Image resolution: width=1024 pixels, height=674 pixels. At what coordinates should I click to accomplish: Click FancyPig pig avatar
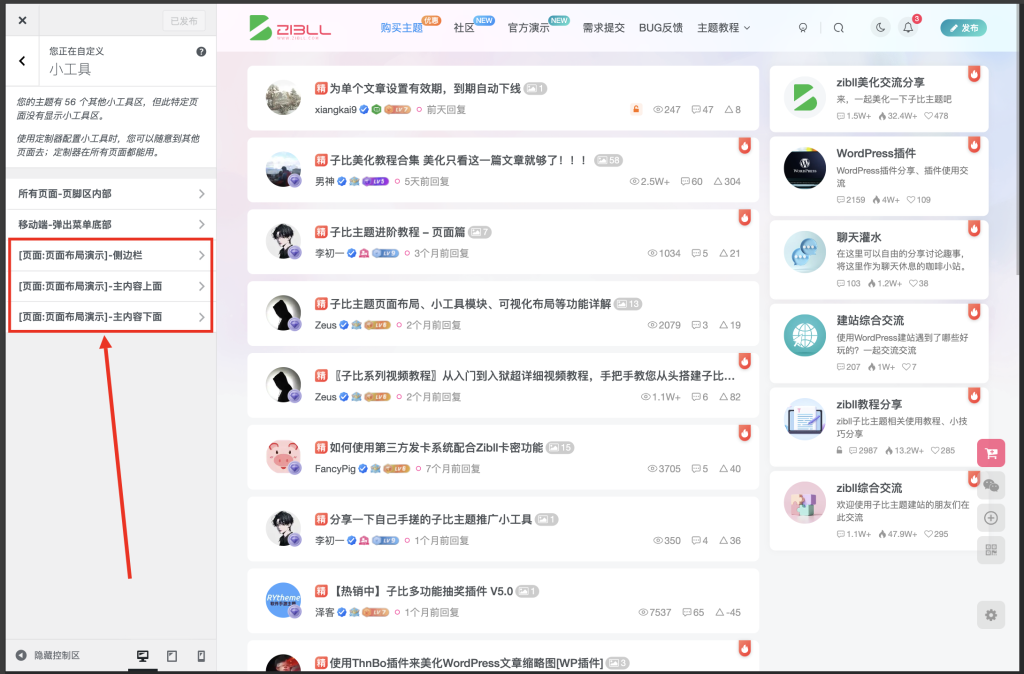pyautogui.click(x=283, y=457)
